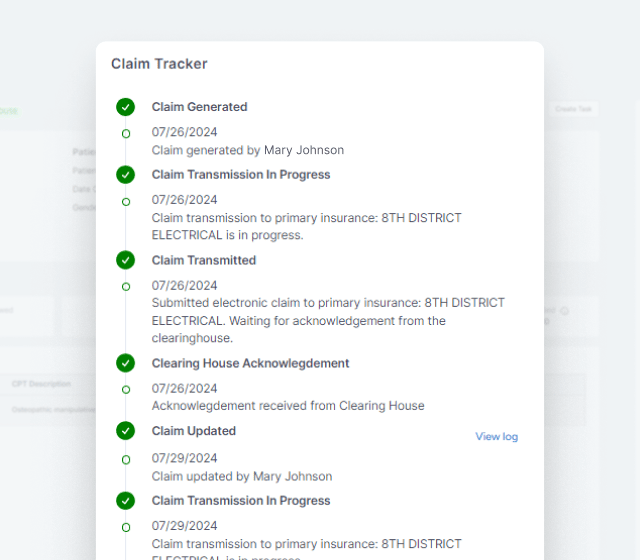
Task: Click check icon for 07/29 Claim Transmission In Progress
Action: [125, 500]
